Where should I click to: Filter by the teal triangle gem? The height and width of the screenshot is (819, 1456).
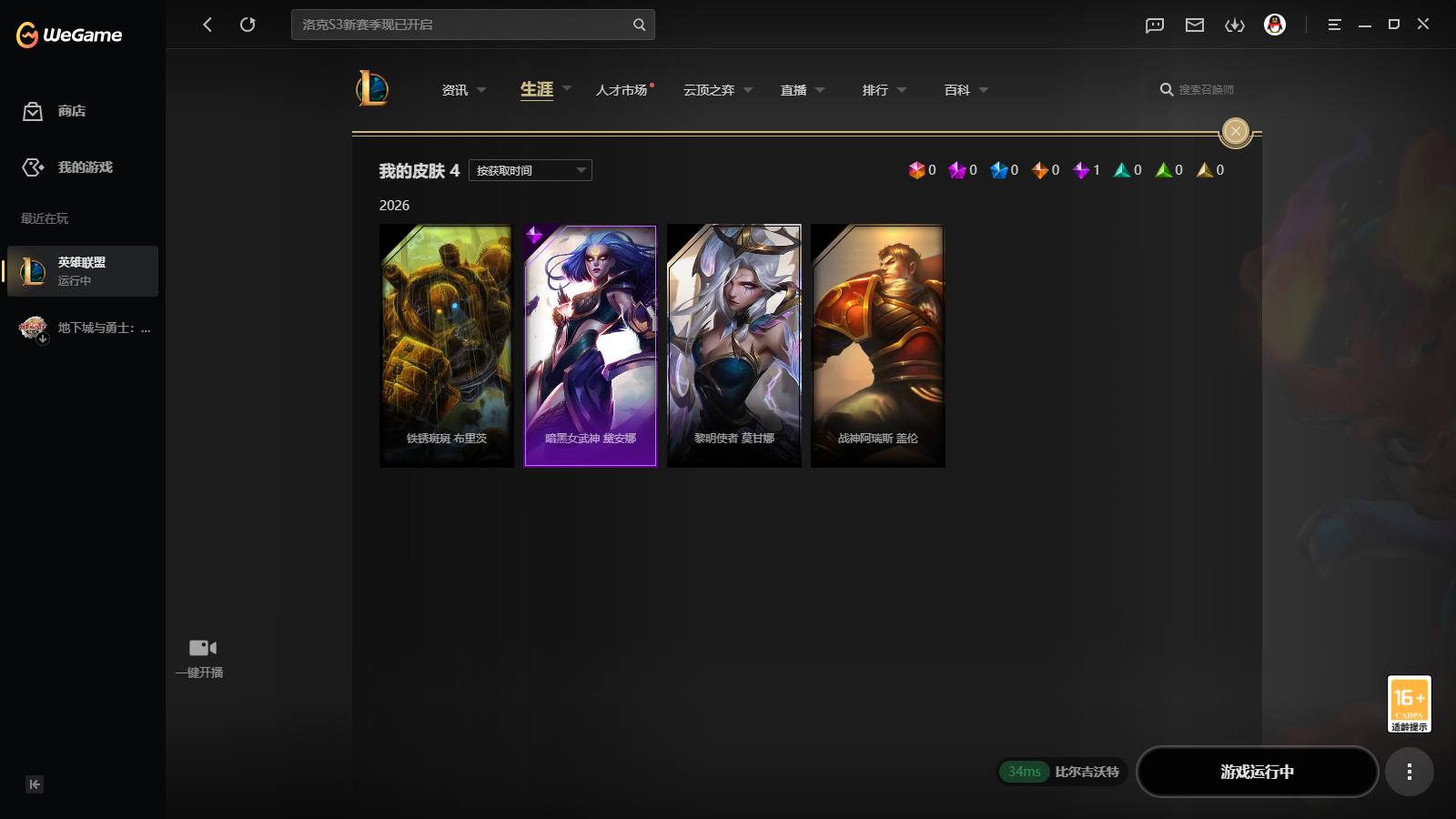(x=1122, y=170)
